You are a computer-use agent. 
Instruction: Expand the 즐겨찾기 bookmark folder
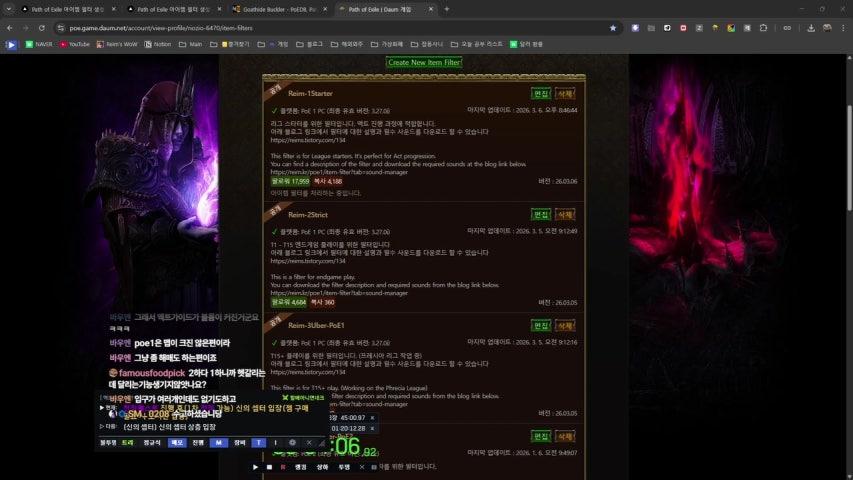230,44
